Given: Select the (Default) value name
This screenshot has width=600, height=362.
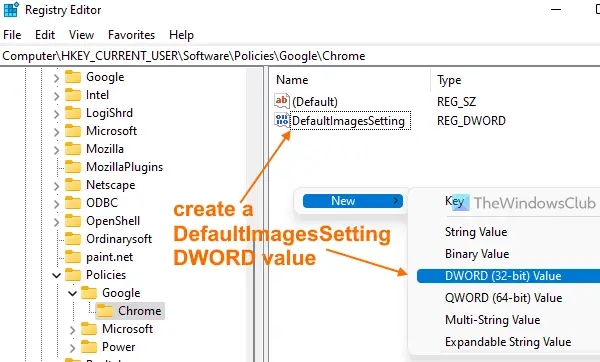Looking at the screenshot, I should pyautogui.click(x=315, y=102).
